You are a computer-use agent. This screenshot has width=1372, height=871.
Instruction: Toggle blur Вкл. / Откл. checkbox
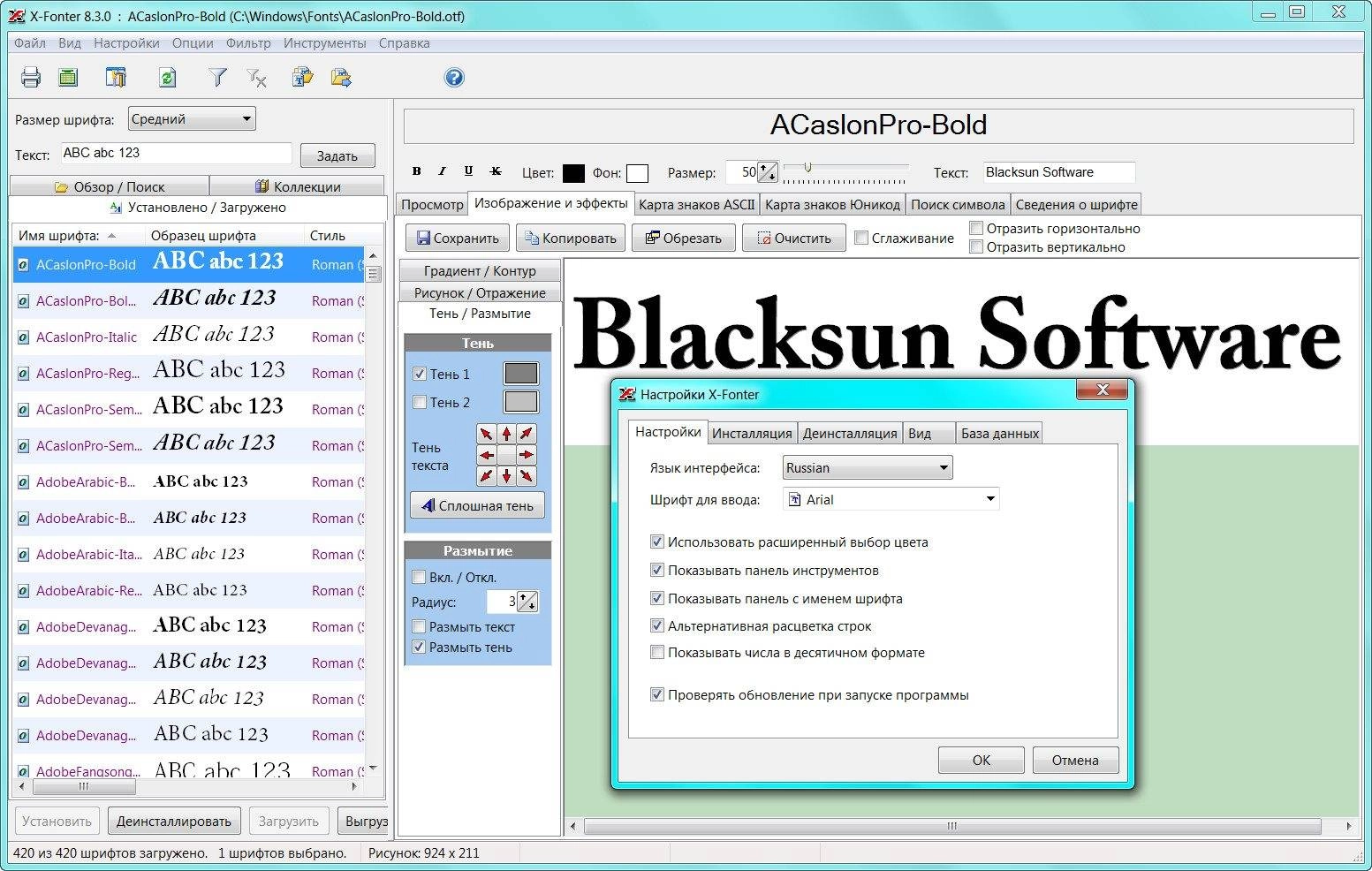click(419, 577)
